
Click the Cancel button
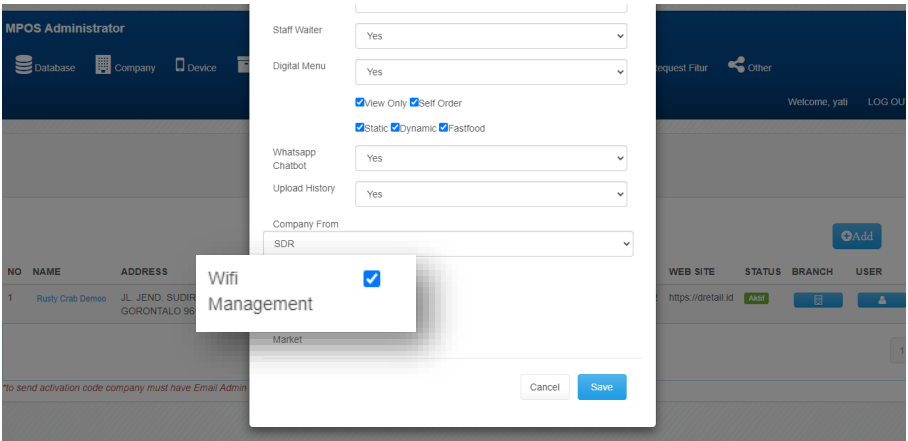[x=544, y=387]
